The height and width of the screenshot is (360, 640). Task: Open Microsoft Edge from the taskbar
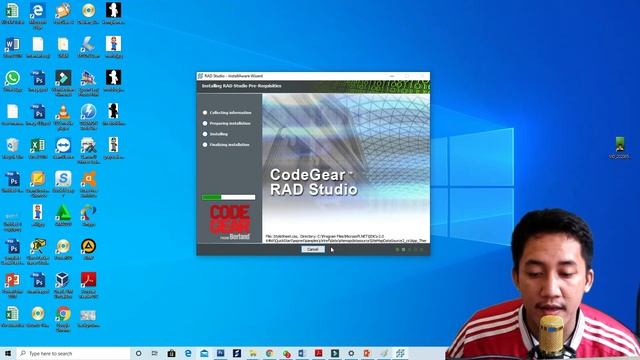(188, 353)
